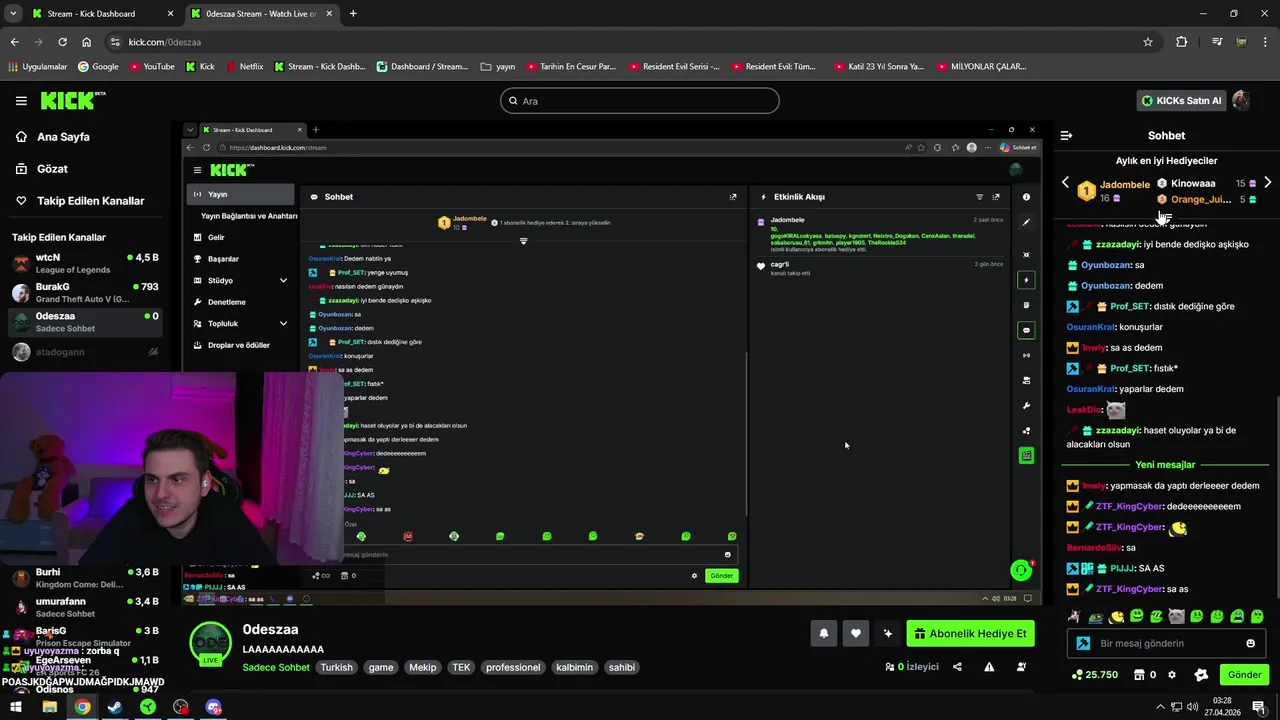
Task: Open the Chrome three-dot menu
Action: tap(1267, 42)
